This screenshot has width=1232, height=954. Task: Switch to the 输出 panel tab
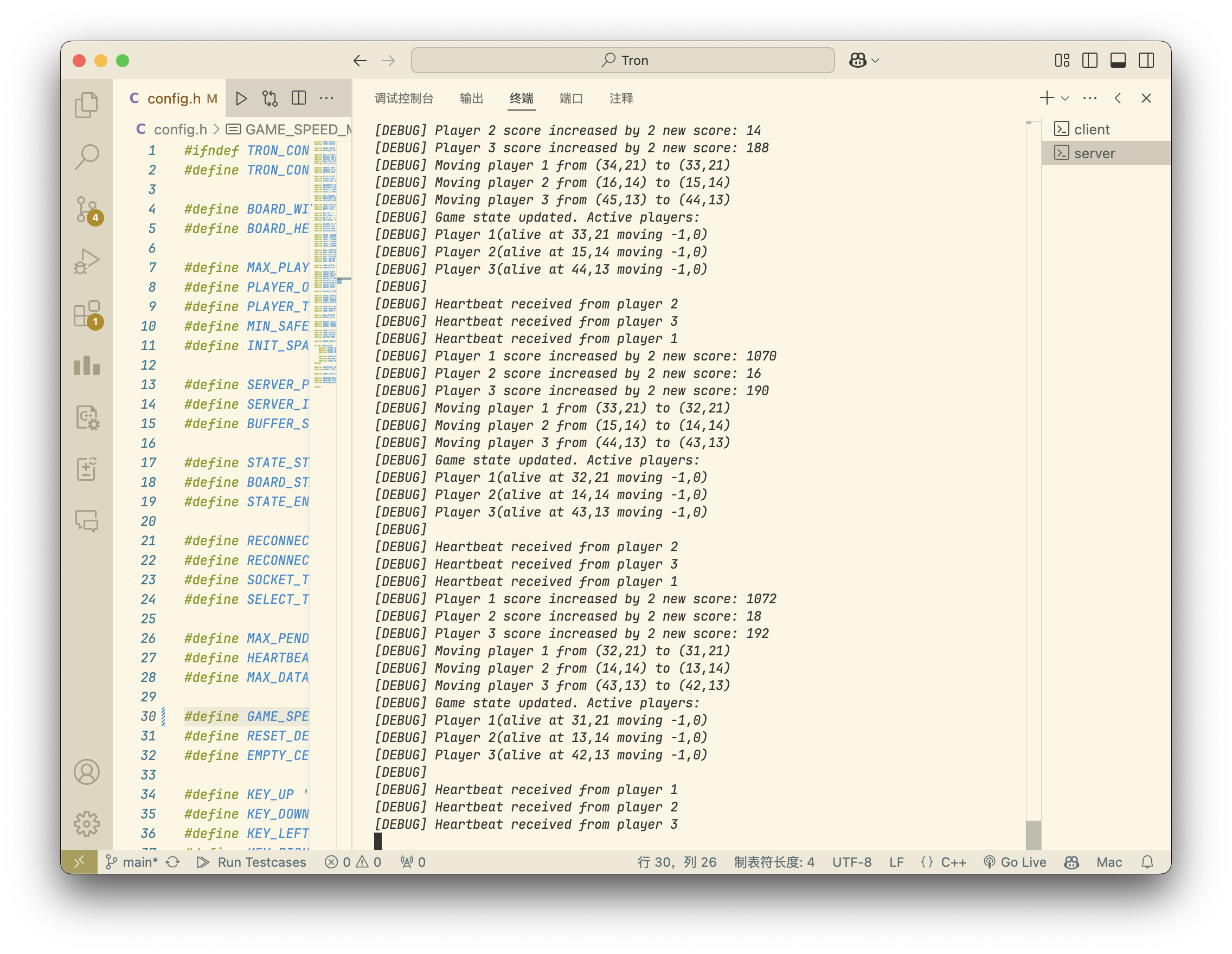pos(472,99)
